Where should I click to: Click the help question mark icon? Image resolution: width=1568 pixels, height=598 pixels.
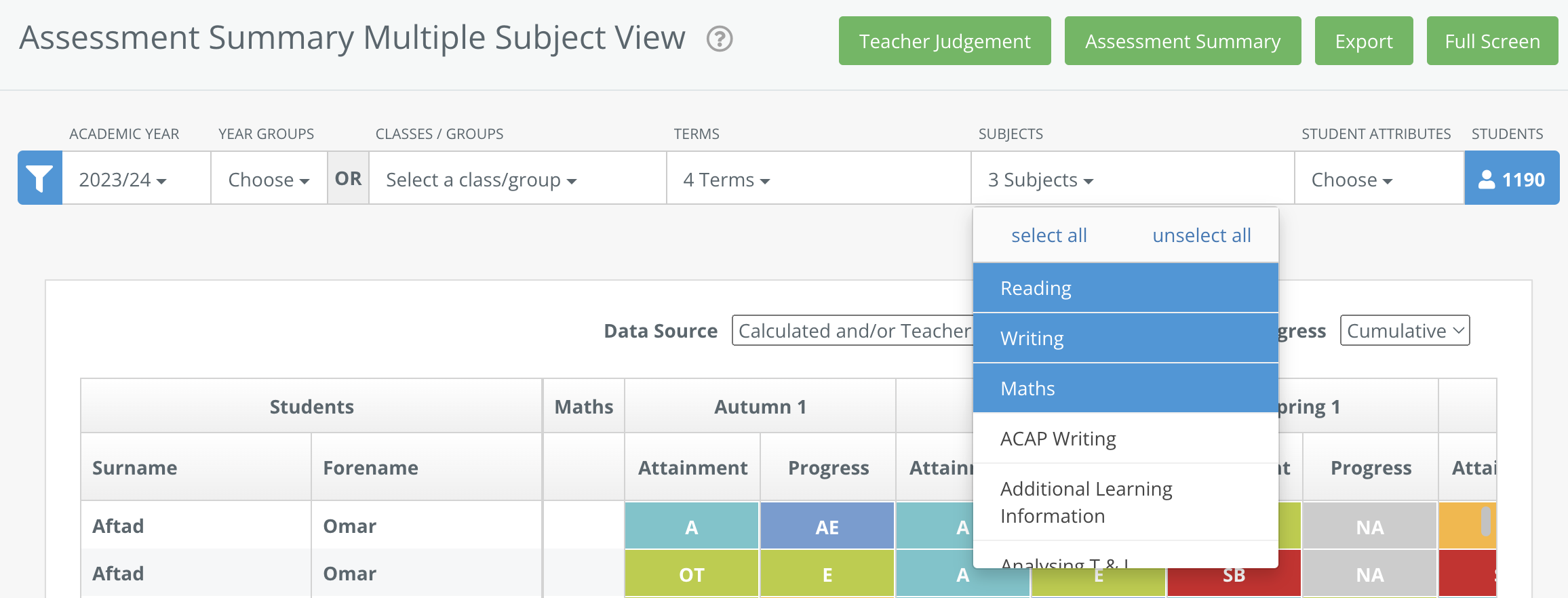tap(720, 39)
